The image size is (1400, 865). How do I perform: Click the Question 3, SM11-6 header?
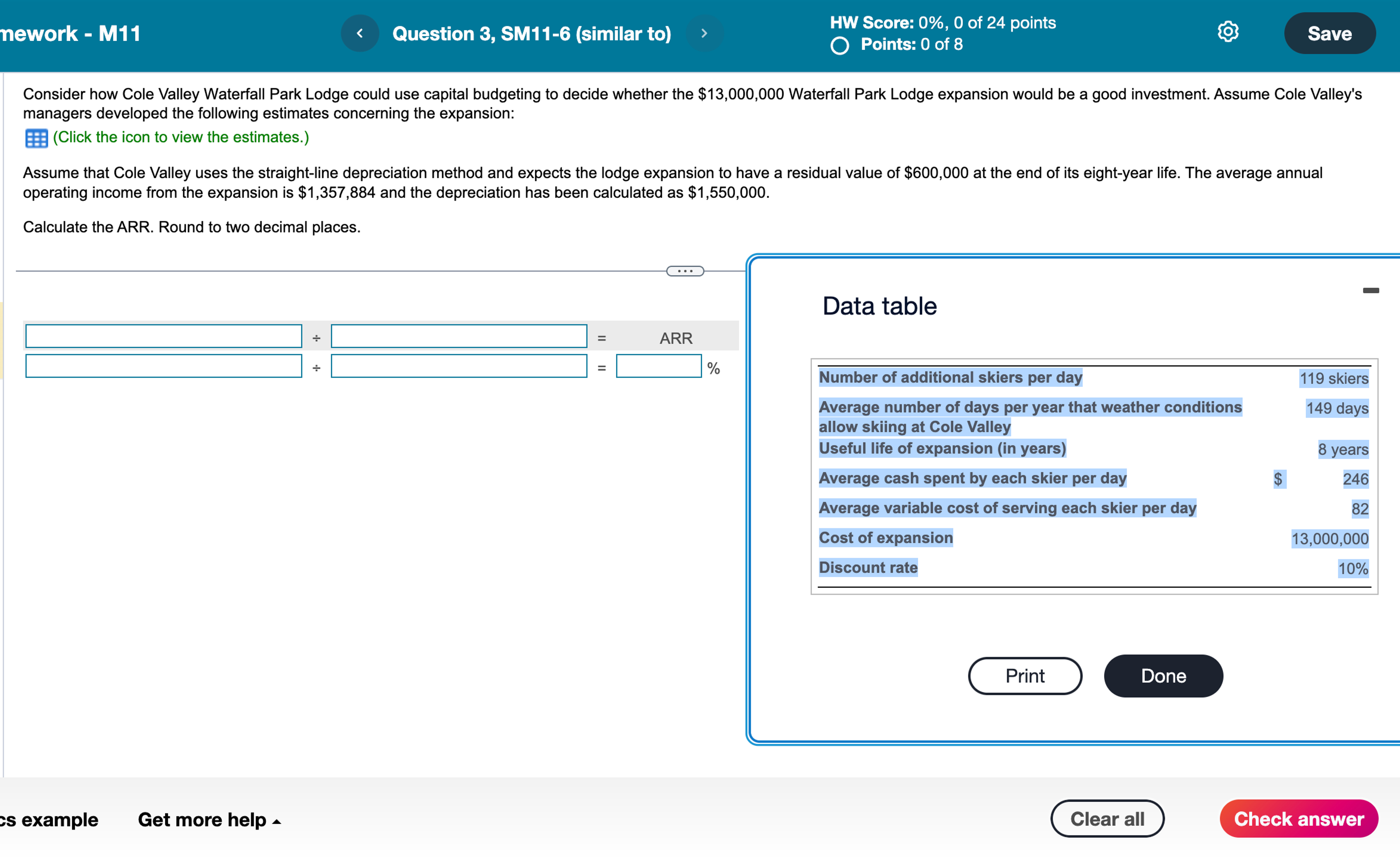point(531,33)
